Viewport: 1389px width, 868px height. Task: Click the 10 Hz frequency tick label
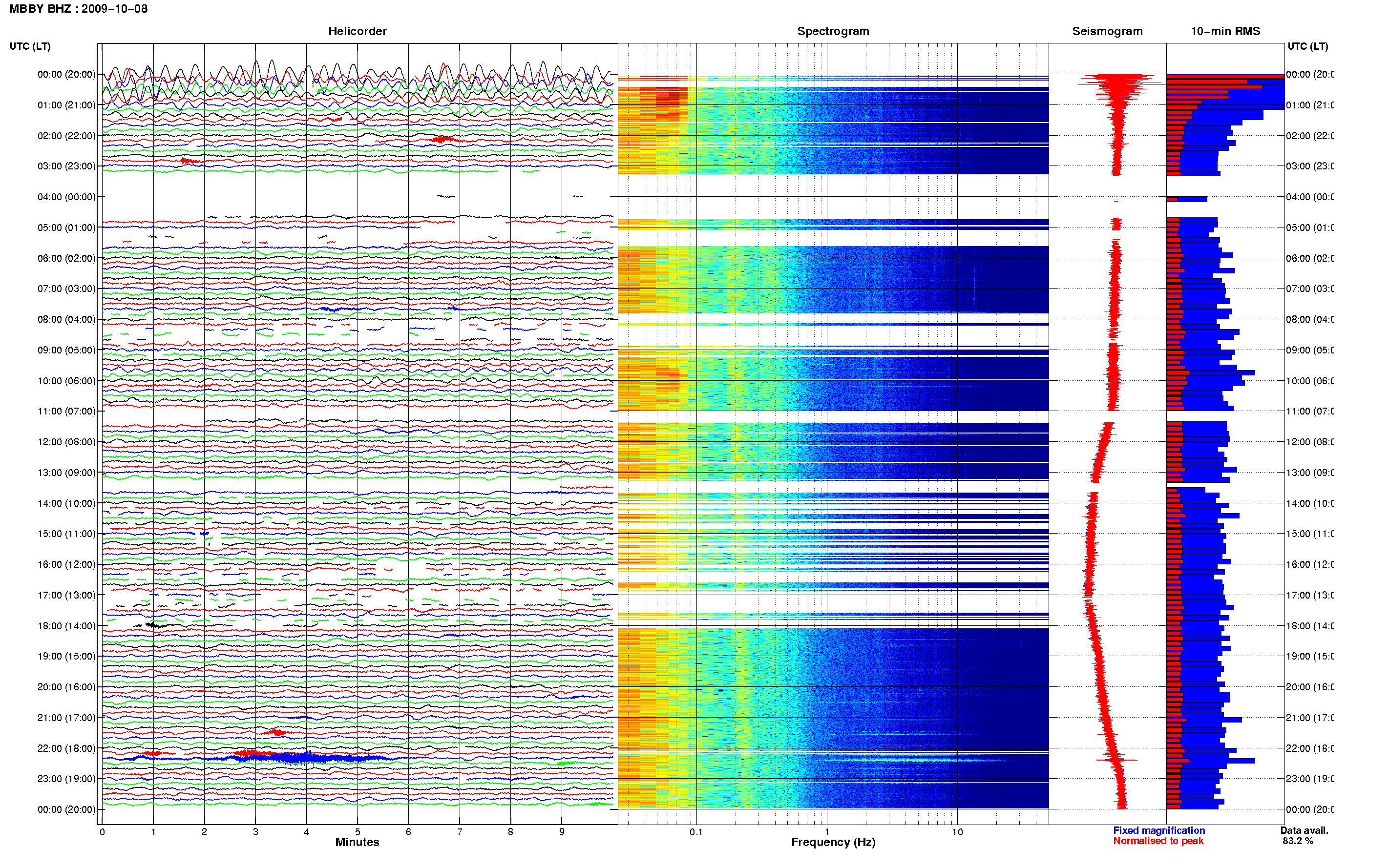coord(957,832)
